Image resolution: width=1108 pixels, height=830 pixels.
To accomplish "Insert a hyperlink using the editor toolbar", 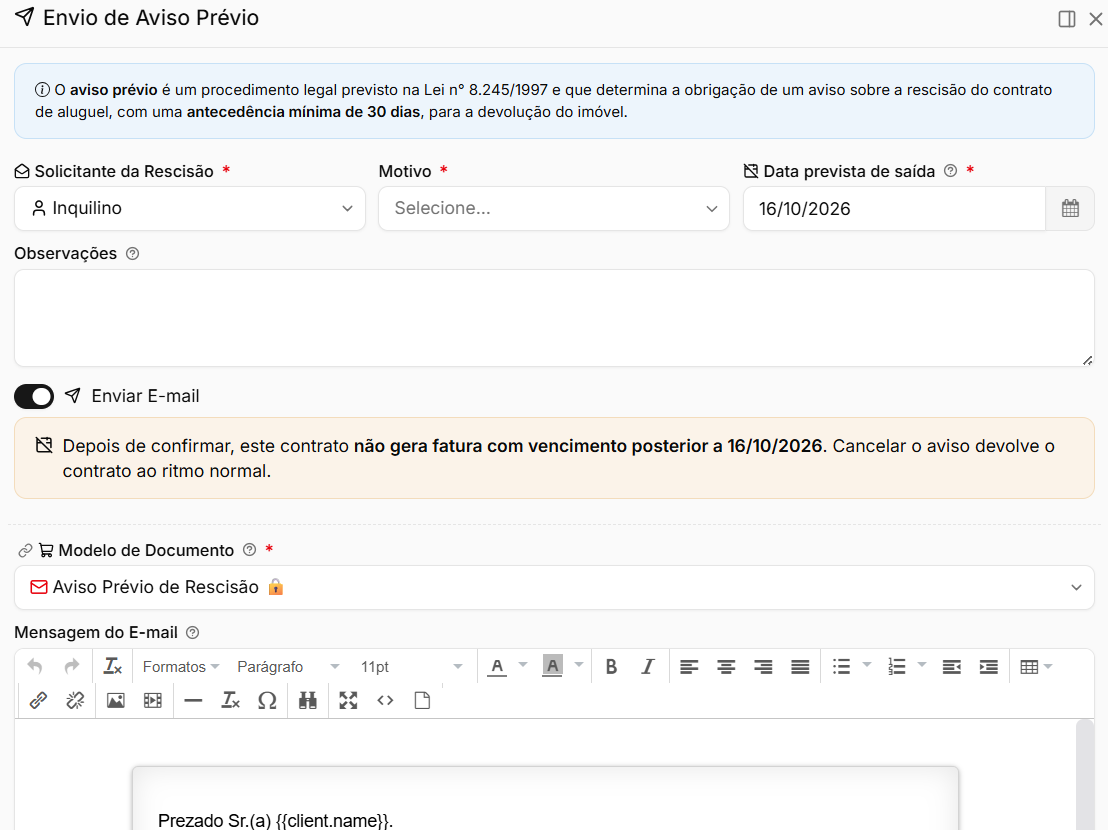I will (x=38, y=701).
